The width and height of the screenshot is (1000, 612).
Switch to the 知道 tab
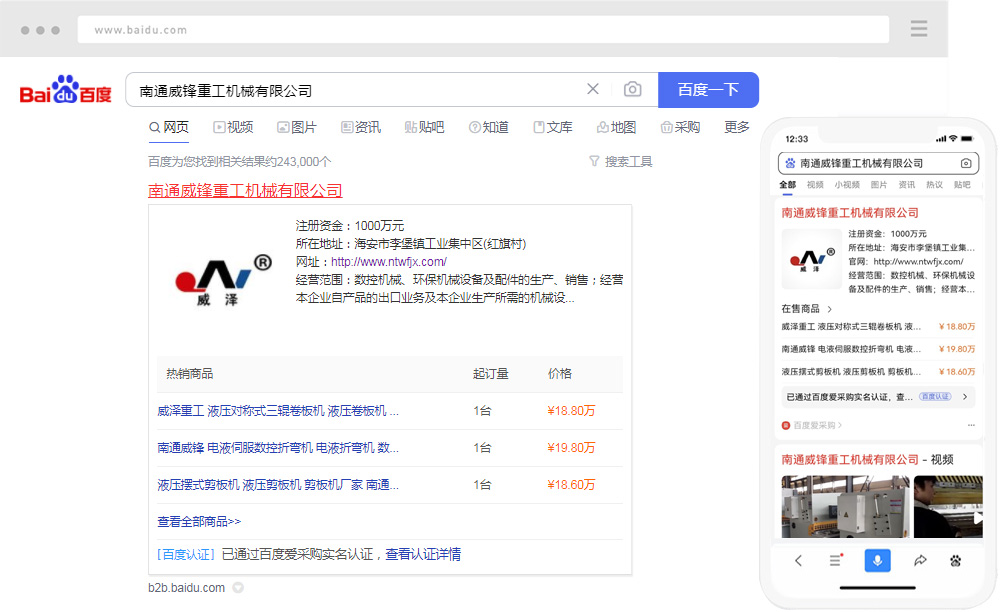[489, 128]
